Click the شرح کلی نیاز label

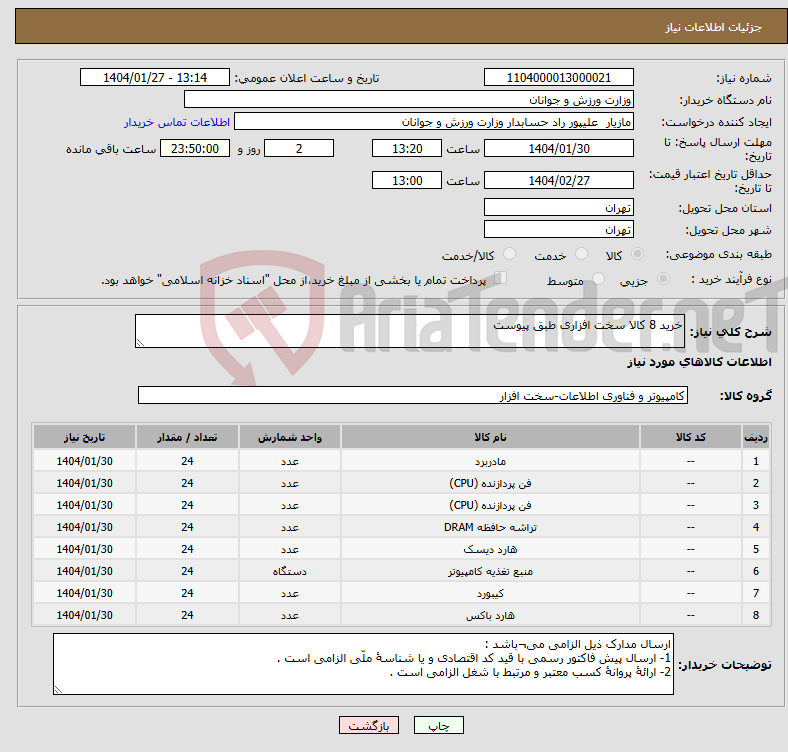point(731,332)
